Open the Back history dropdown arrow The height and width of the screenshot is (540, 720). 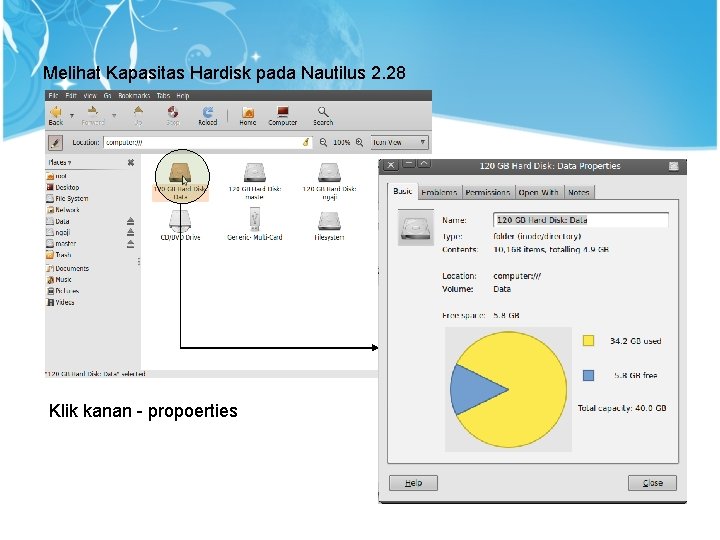click(72, 115)
